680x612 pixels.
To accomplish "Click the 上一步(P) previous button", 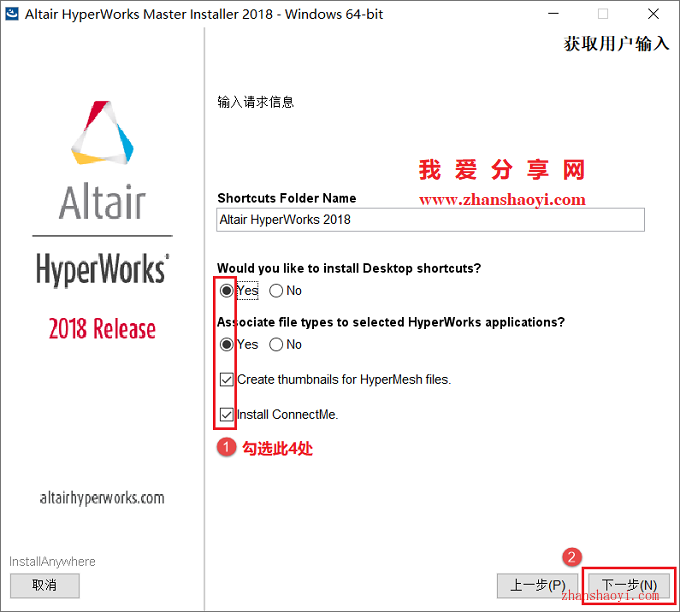I will [x=538, y=585].
